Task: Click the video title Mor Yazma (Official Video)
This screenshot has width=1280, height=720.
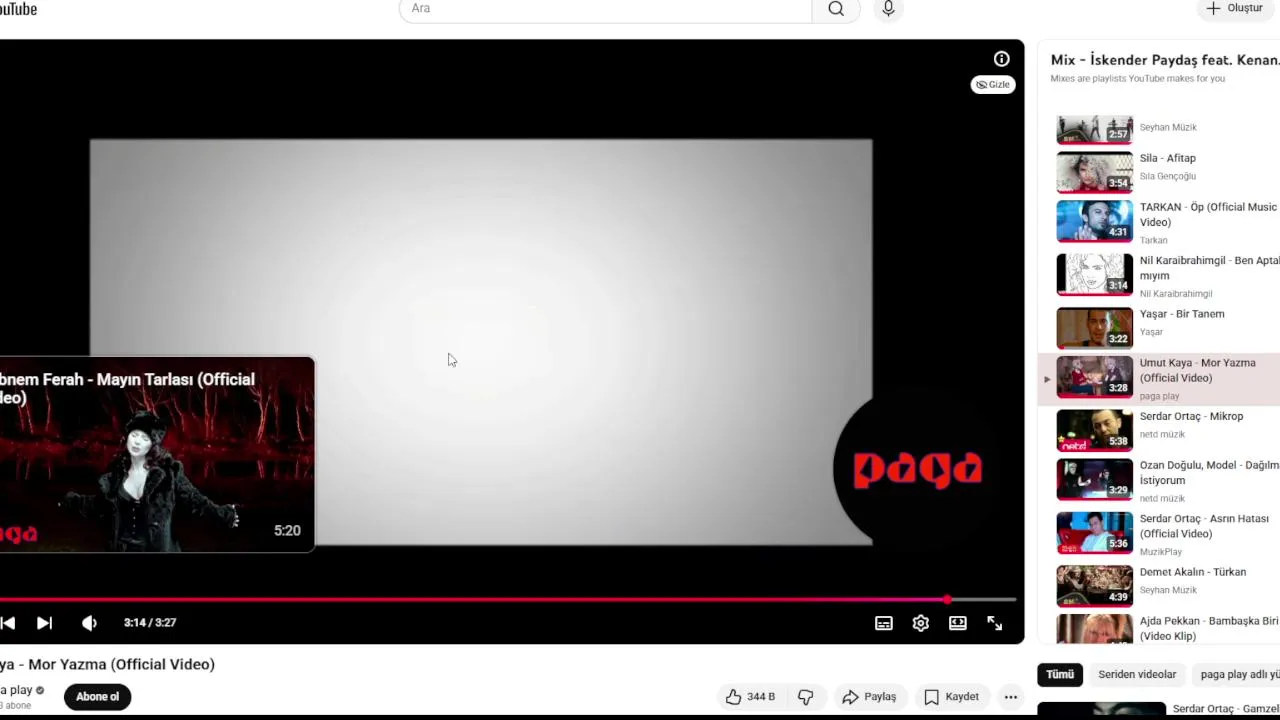Action: coord(107,664)
